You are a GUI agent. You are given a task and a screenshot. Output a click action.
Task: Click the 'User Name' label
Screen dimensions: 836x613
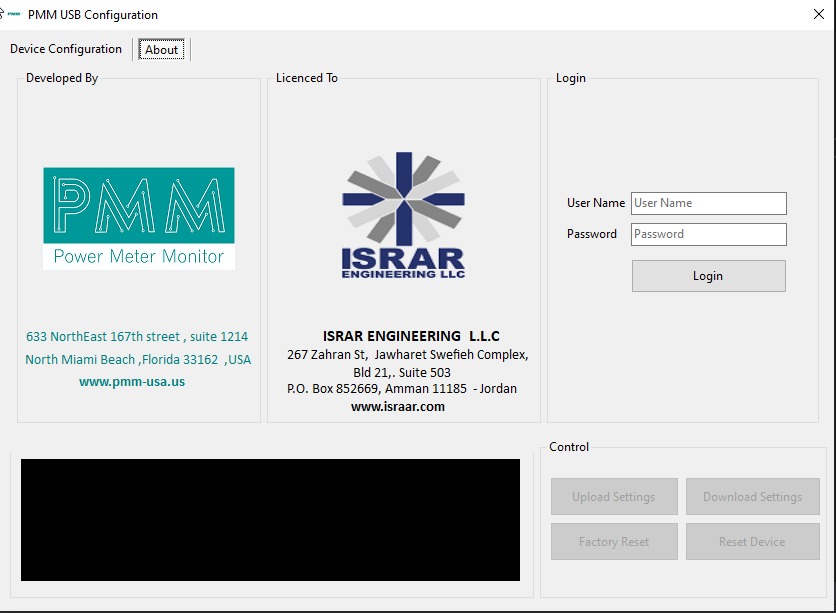pos(596,203)
